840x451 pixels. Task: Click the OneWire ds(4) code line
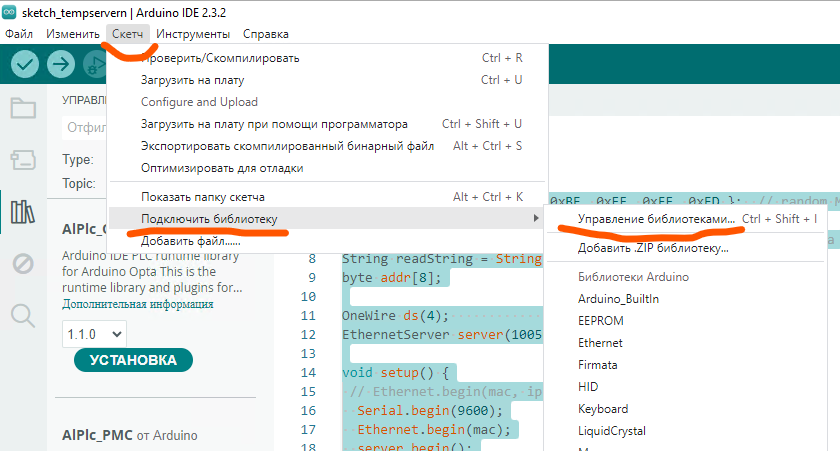click(395, 315)
